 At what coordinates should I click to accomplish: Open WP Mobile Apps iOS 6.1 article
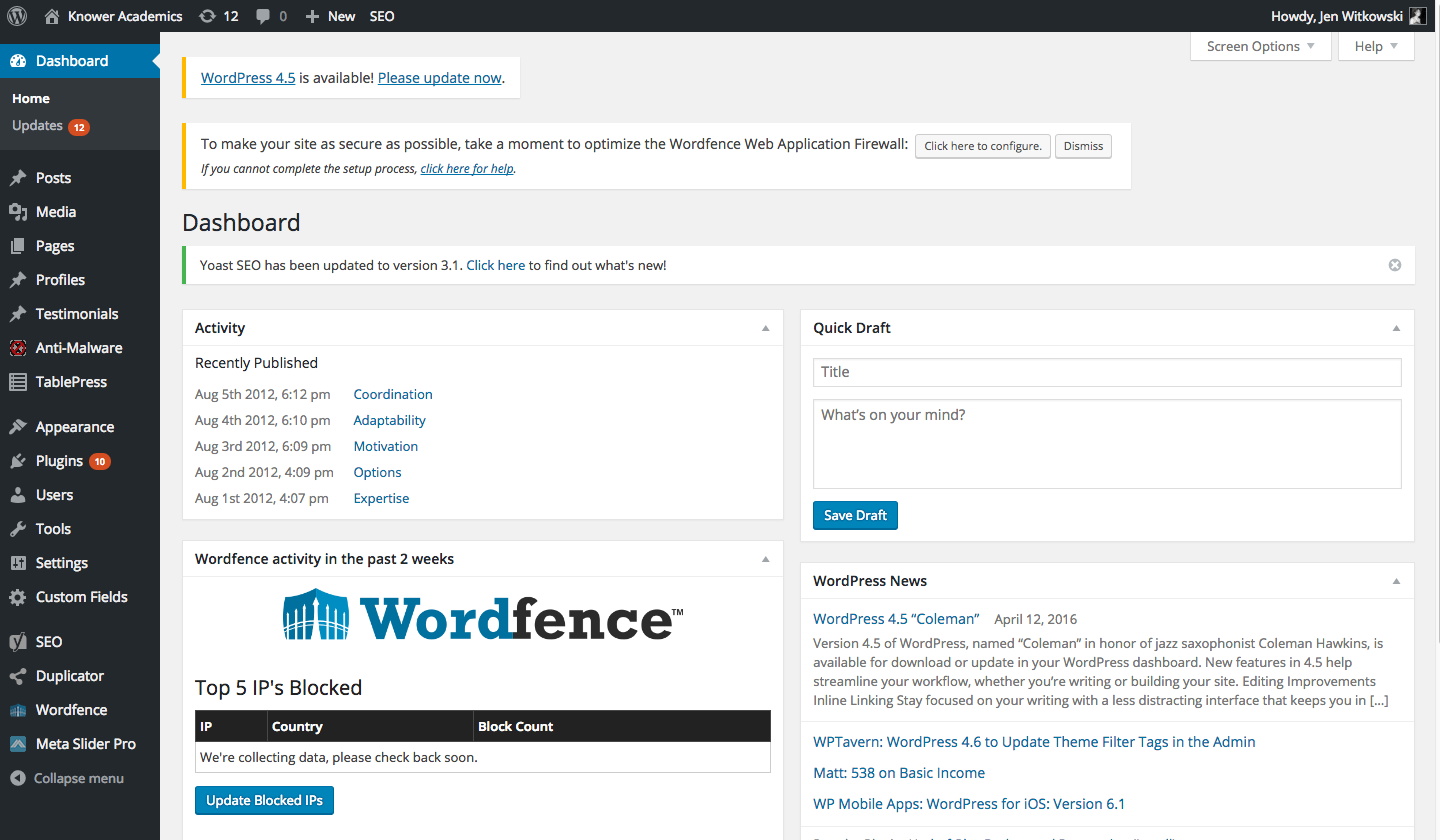[x=969, y=804]
